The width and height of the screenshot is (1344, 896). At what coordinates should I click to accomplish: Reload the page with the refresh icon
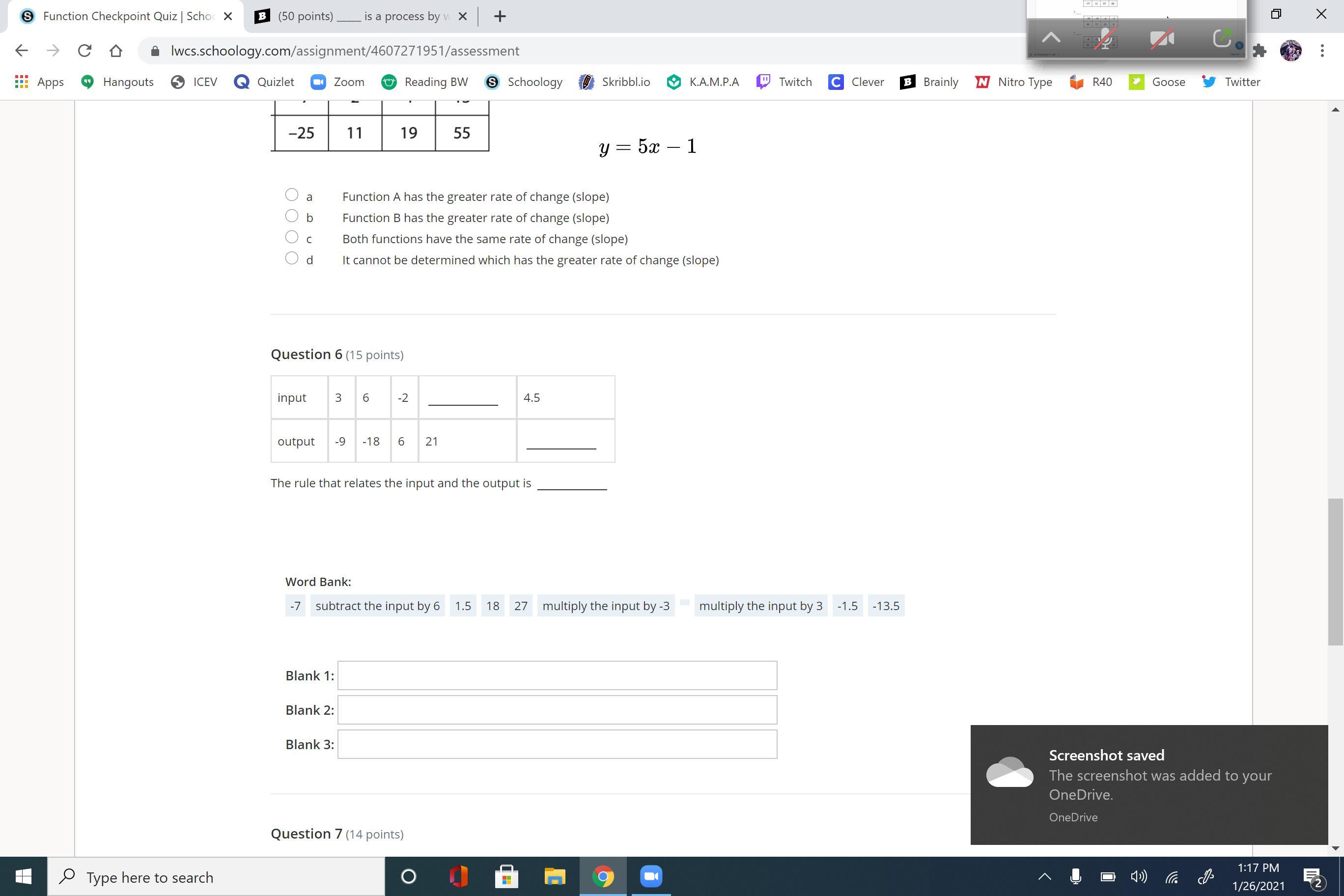coord(84,51)
